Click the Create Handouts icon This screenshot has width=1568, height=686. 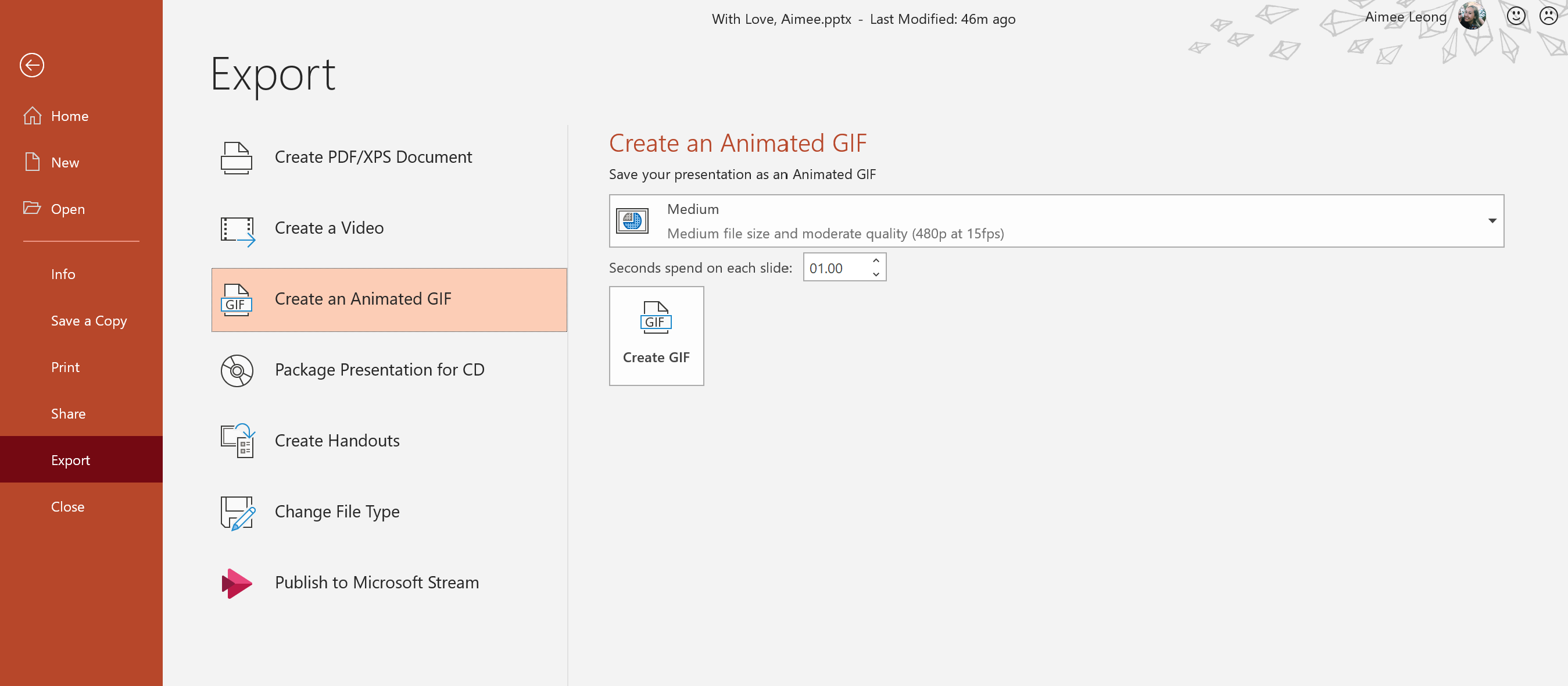[237, 441]
